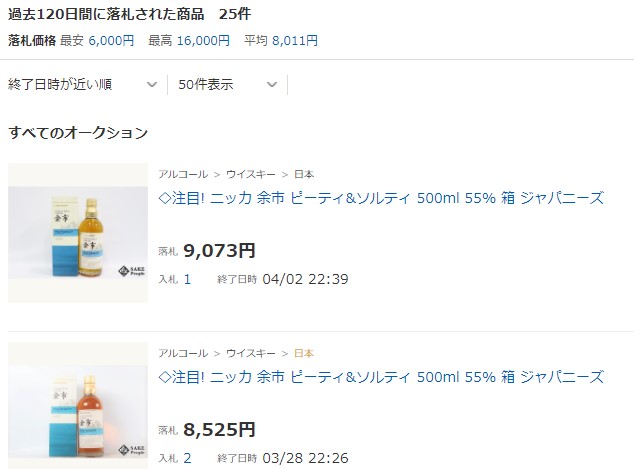Click アルコール breadcrumb in second listing

click(x=183, y=353)
